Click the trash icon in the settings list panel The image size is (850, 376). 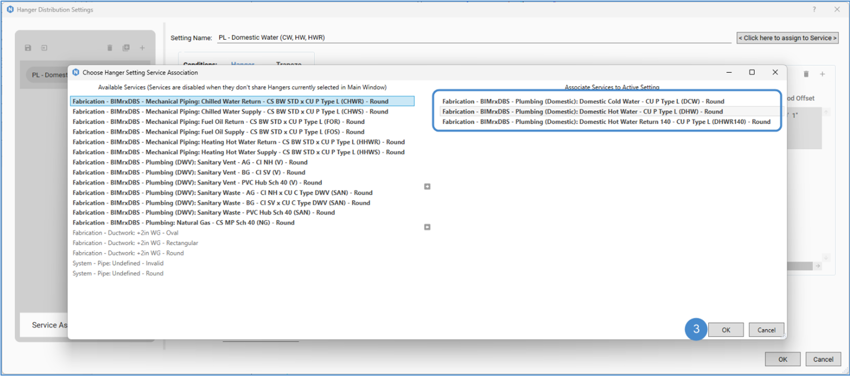click(x=110, y=48)
